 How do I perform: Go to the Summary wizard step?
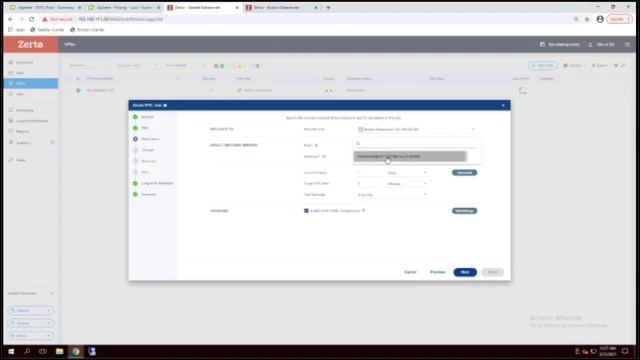(x=149, y=194)
